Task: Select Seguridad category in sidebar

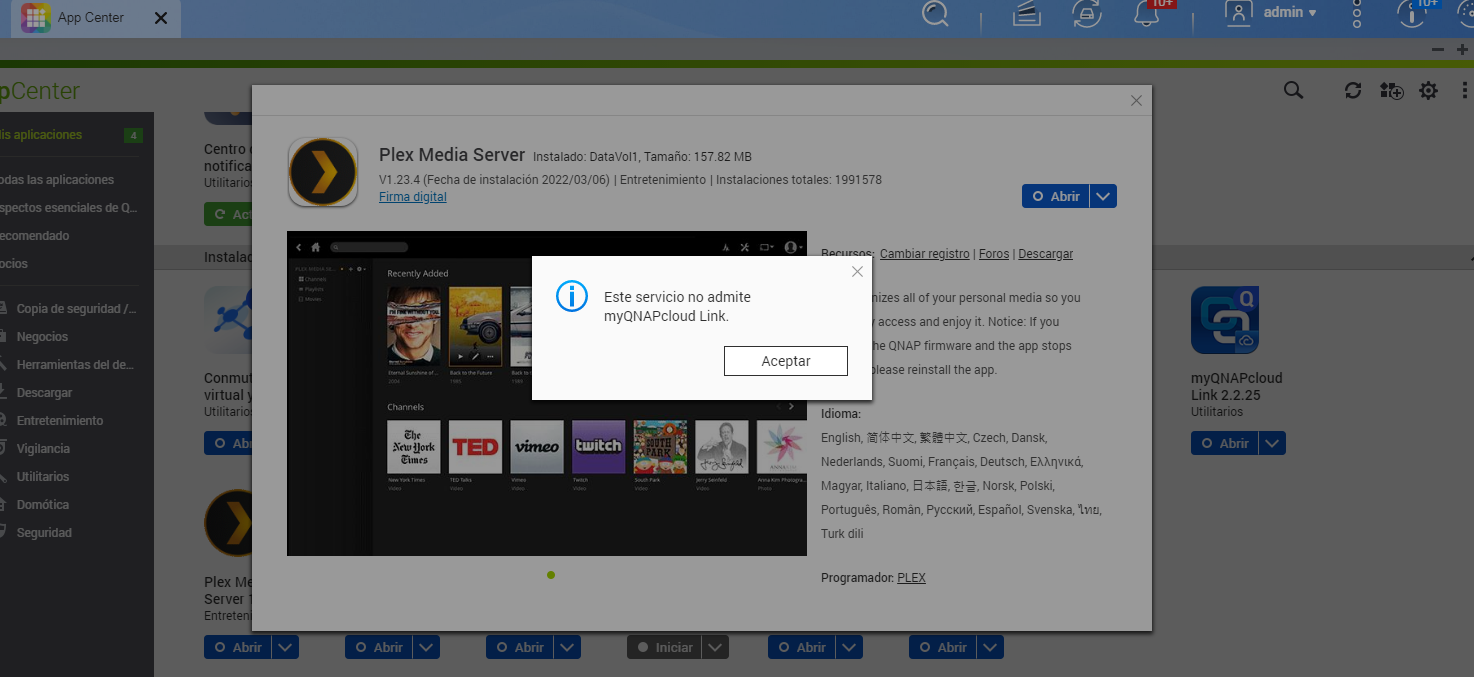Action: click(x=44, y=533)
